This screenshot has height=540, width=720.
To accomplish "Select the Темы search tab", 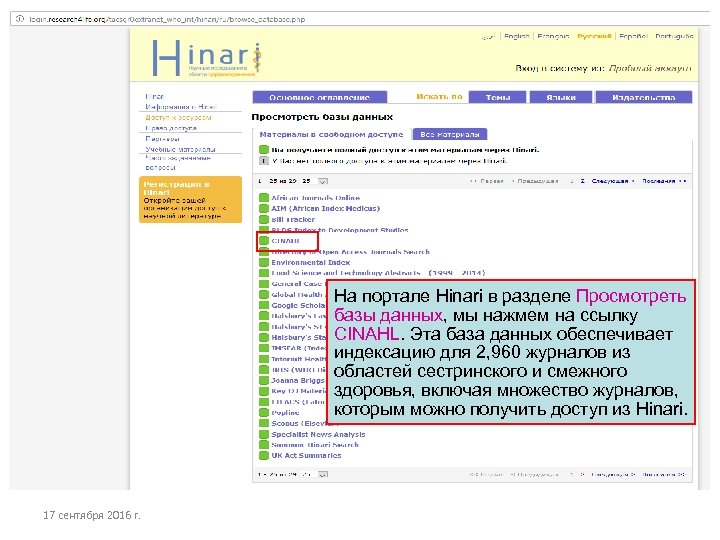I will pyautogui.click(x=498, y=97).
